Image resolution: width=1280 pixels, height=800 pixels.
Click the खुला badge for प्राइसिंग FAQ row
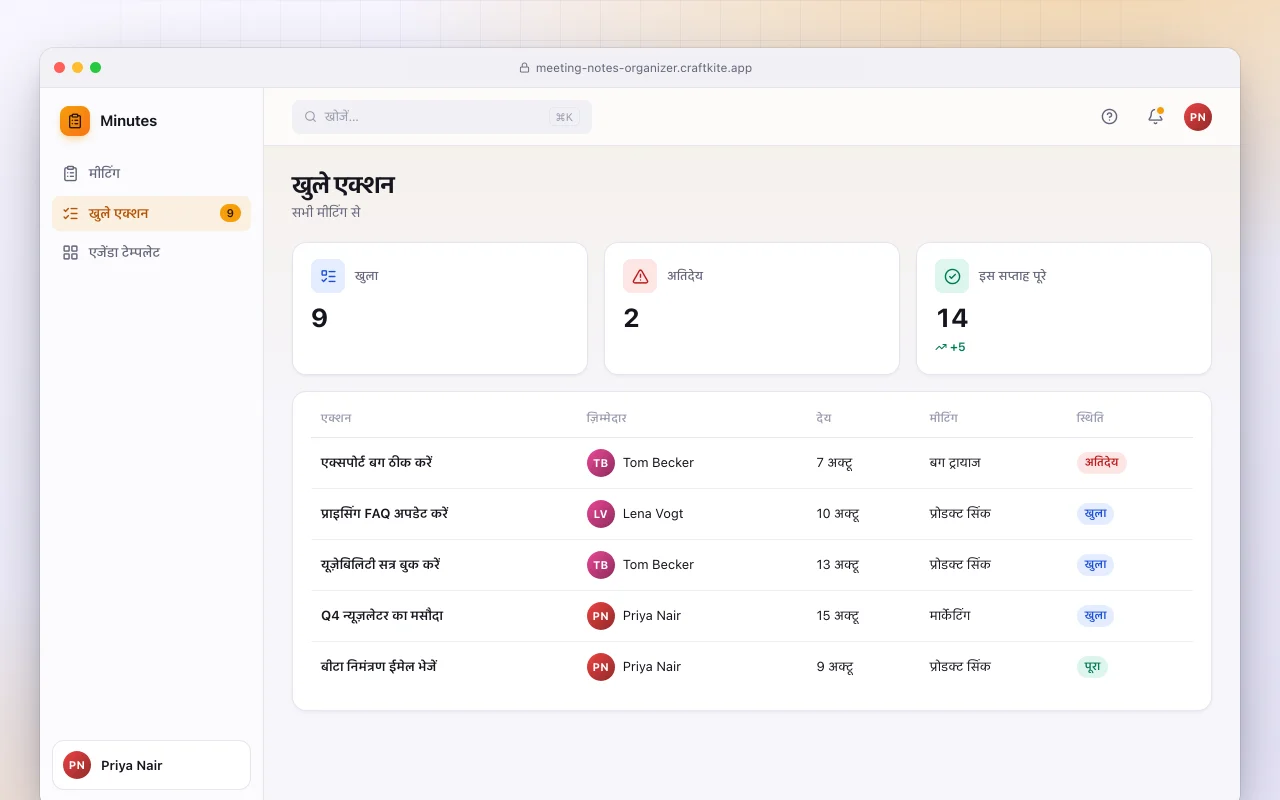point(1095,514)
